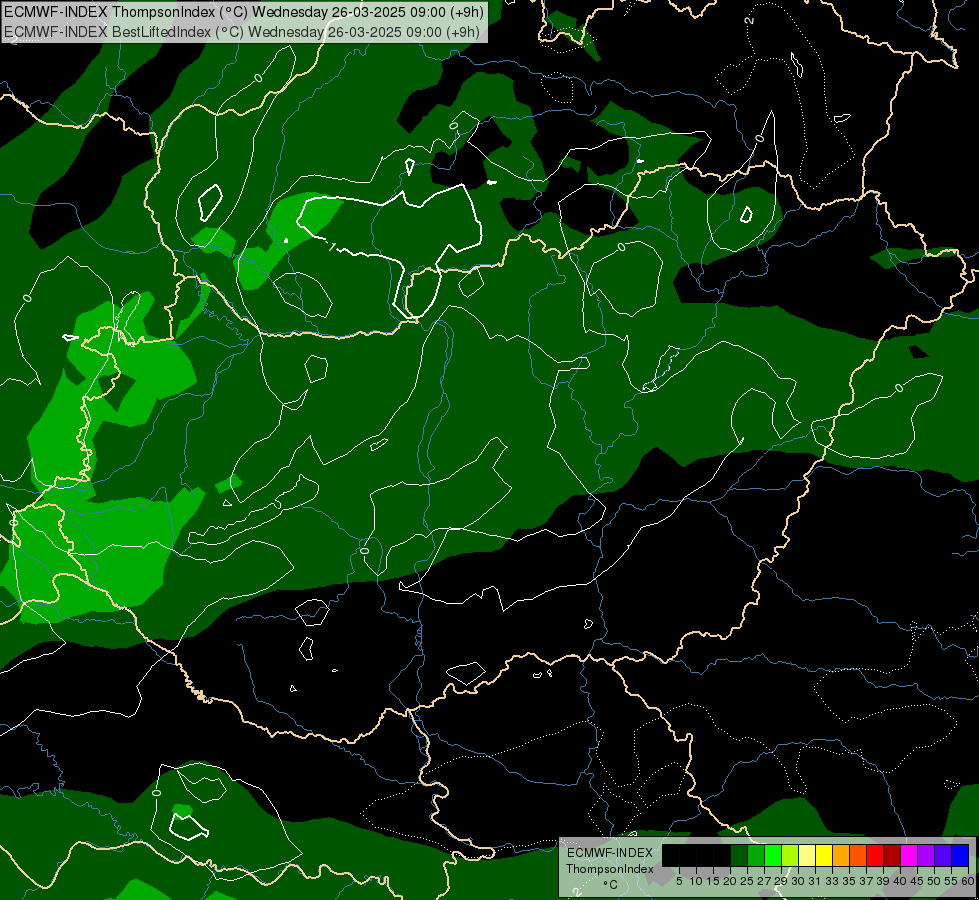This screenshot has width=979, height=900.
Task: Click the legend tick value '20'
Action: (x=730, y=881)
